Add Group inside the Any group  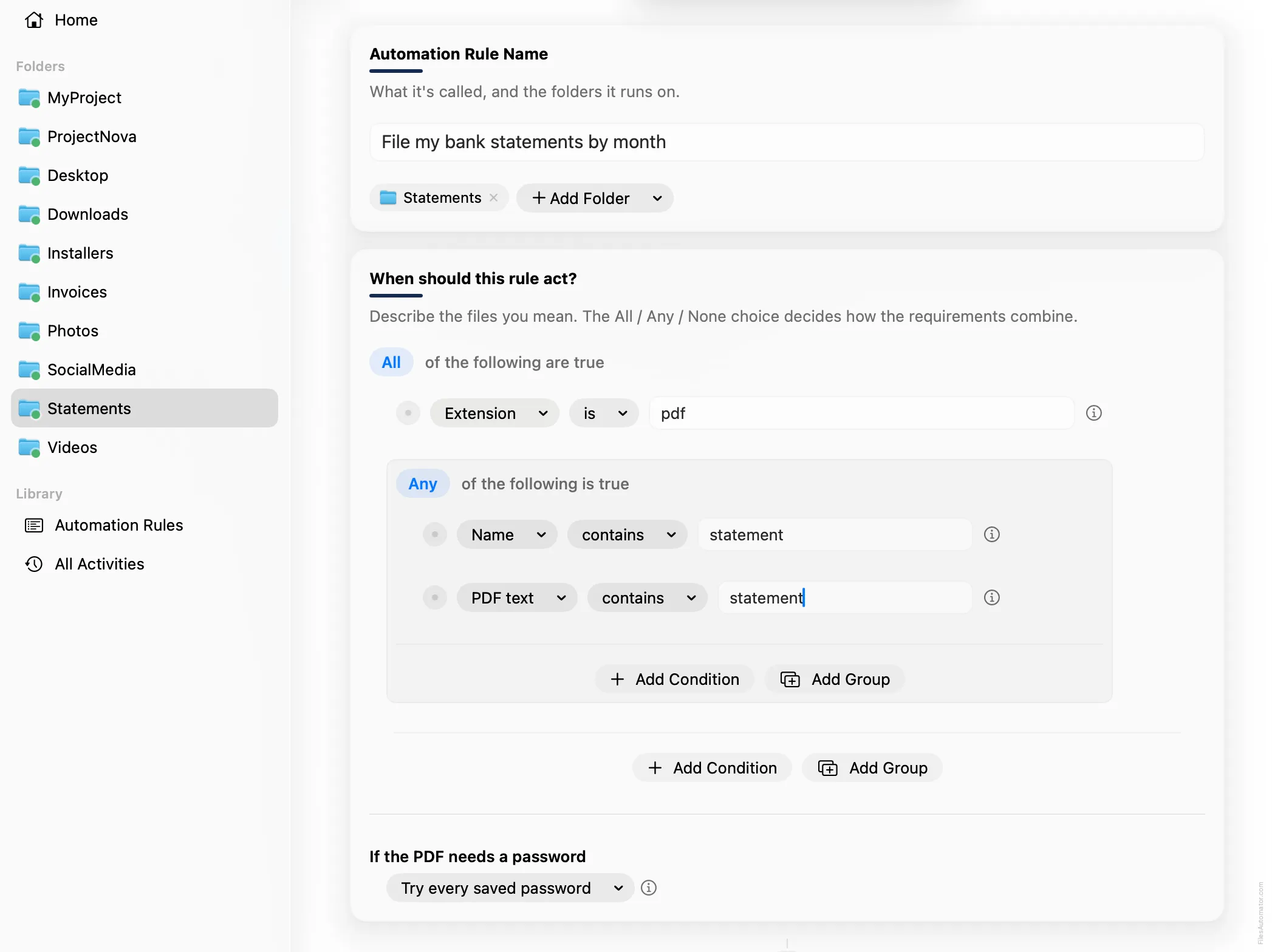tap(835, 679)
